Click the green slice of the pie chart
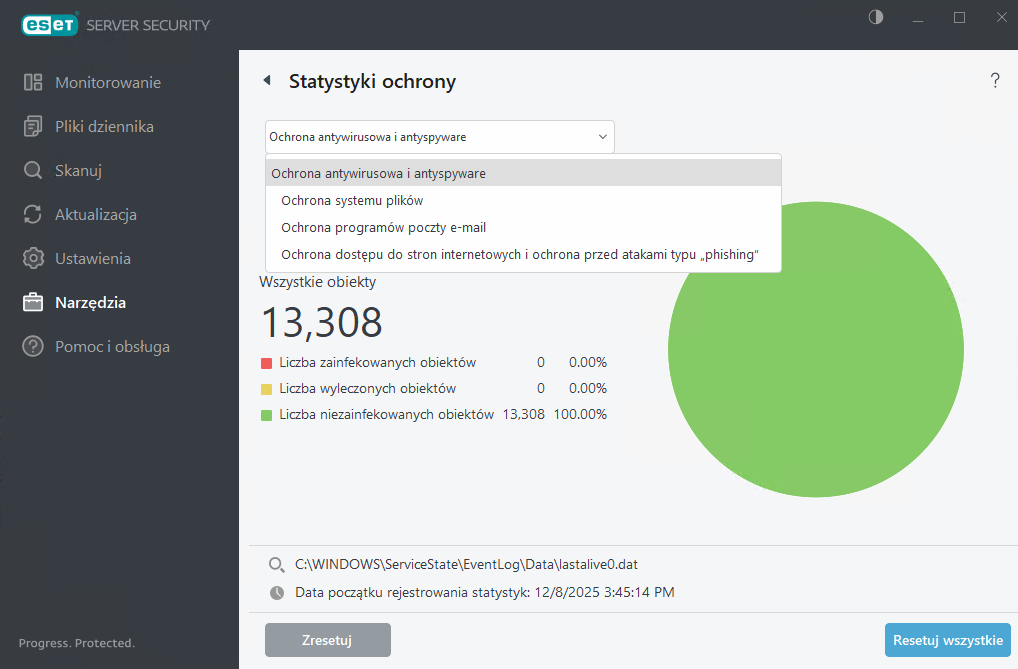This screenshot has width=1018, height=669. (x=816, y=349)
